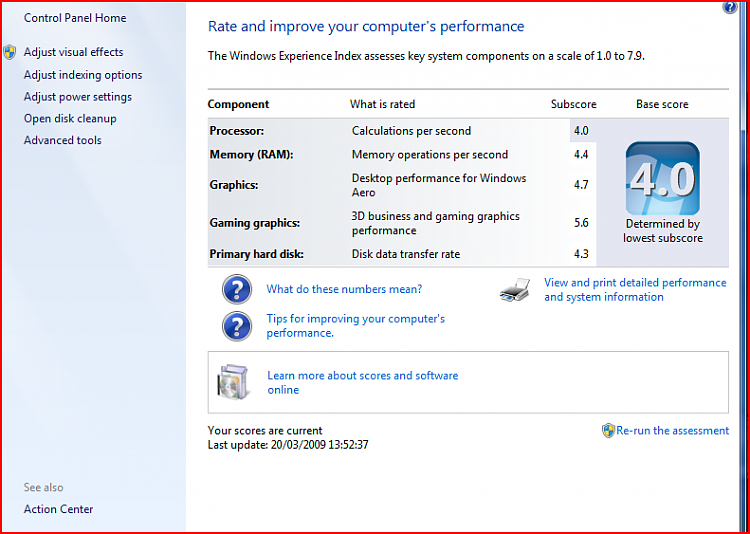The image size is (750, 534).
Task: Open Advanced tools
Action: 63,141
